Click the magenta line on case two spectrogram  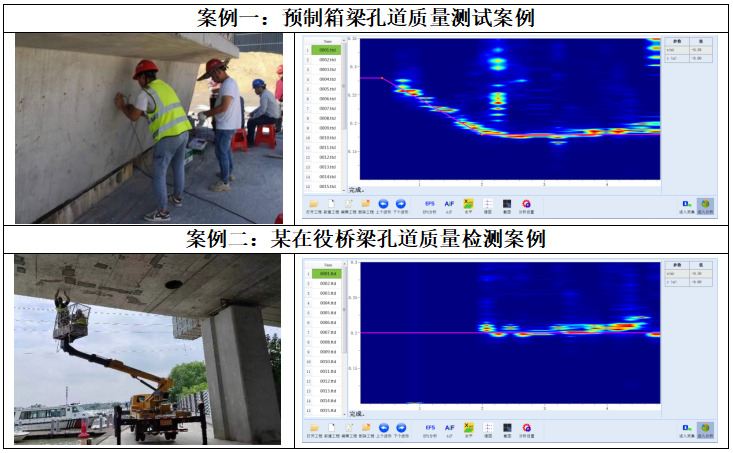point(420,333)
